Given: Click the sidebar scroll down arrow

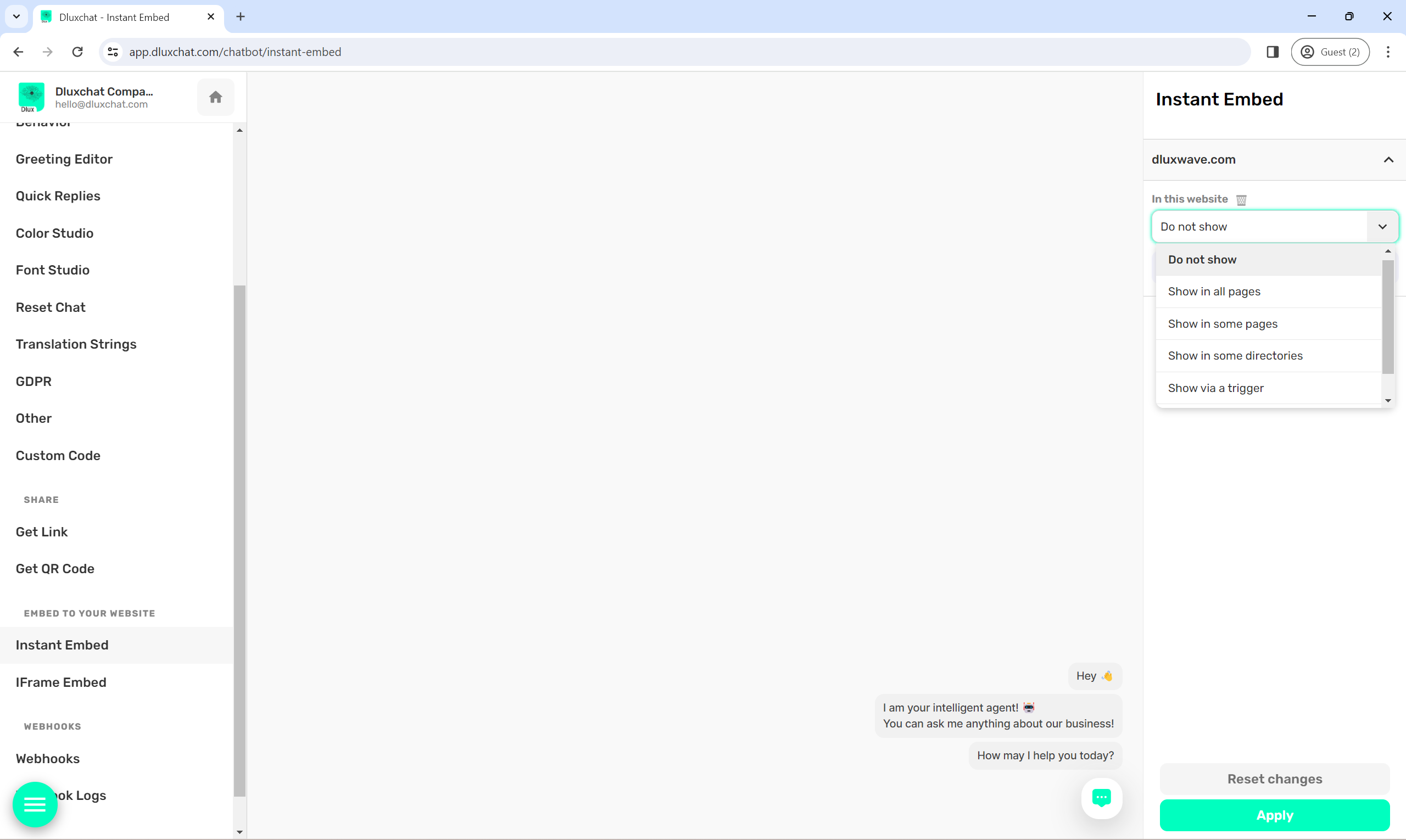Looking at the screenshot, I should [x=239, y=832].
